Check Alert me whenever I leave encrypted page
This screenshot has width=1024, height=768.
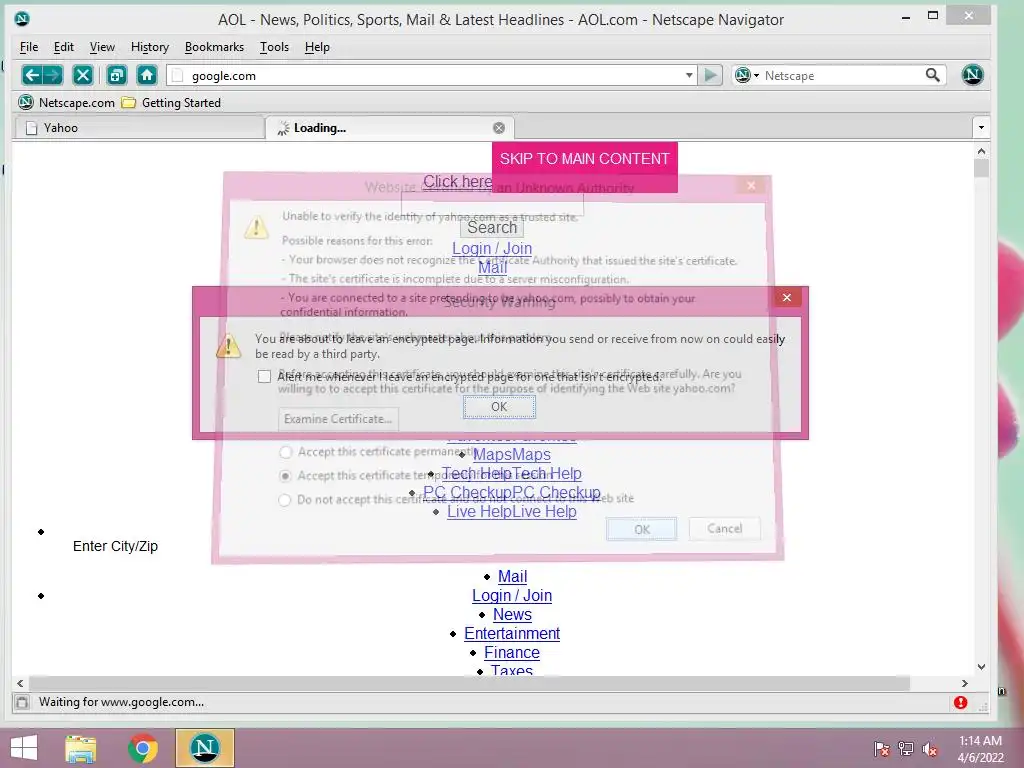coord(264,377)
